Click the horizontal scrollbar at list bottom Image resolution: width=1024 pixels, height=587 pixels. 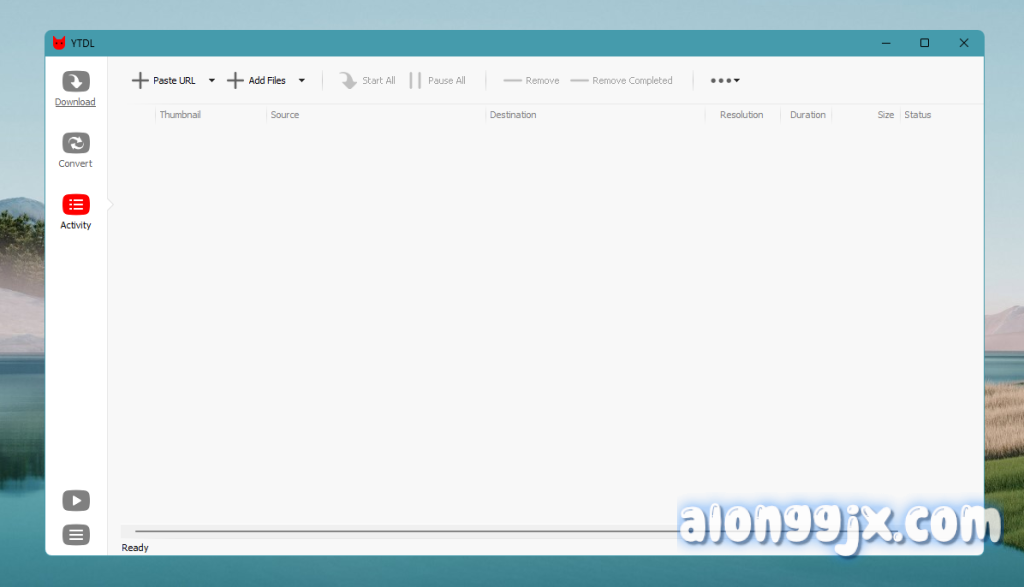(400, 531)
